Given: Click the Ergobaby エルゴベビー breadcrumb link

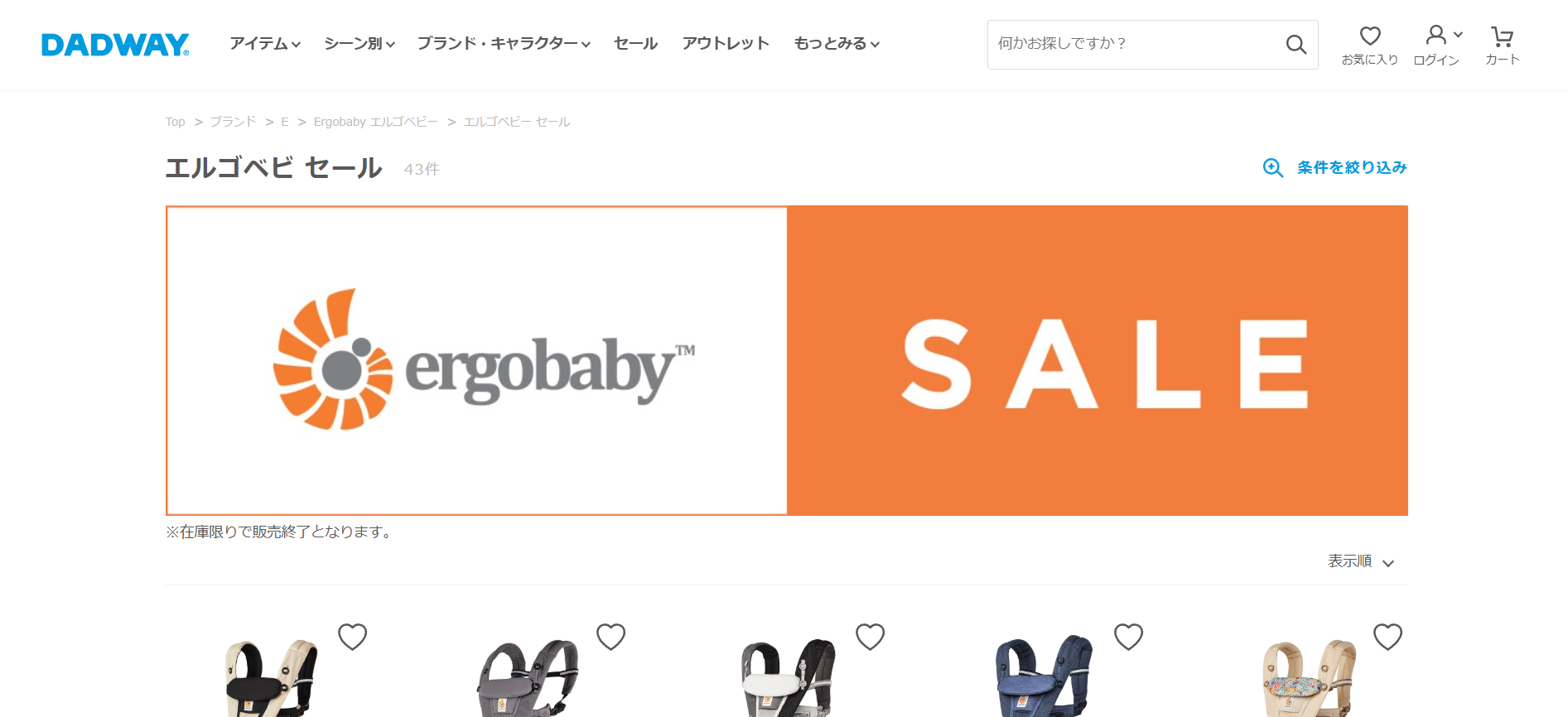Looking at the screenshot, I should [x=376, y=122].
